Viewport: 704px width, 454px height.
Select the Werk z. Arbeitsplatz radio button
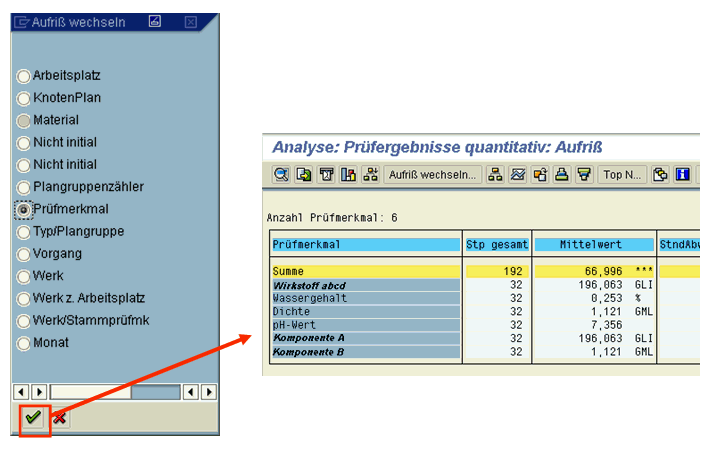click(x=23, y=299)
